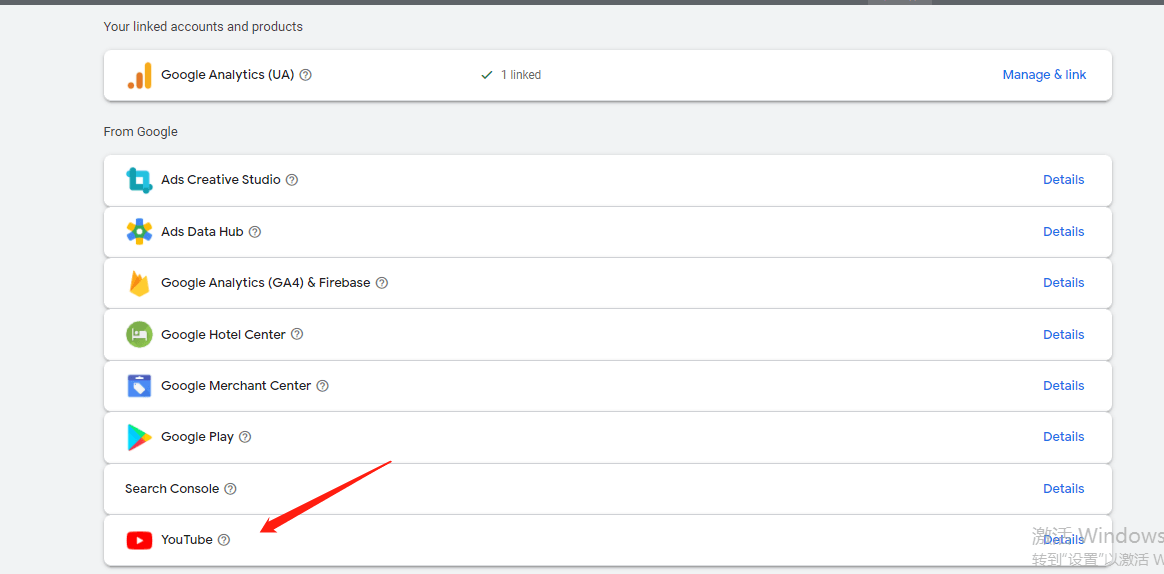Open Details for Ads Creative Studio
This screenshot has width=1164, height=574.
point(1063,180)
